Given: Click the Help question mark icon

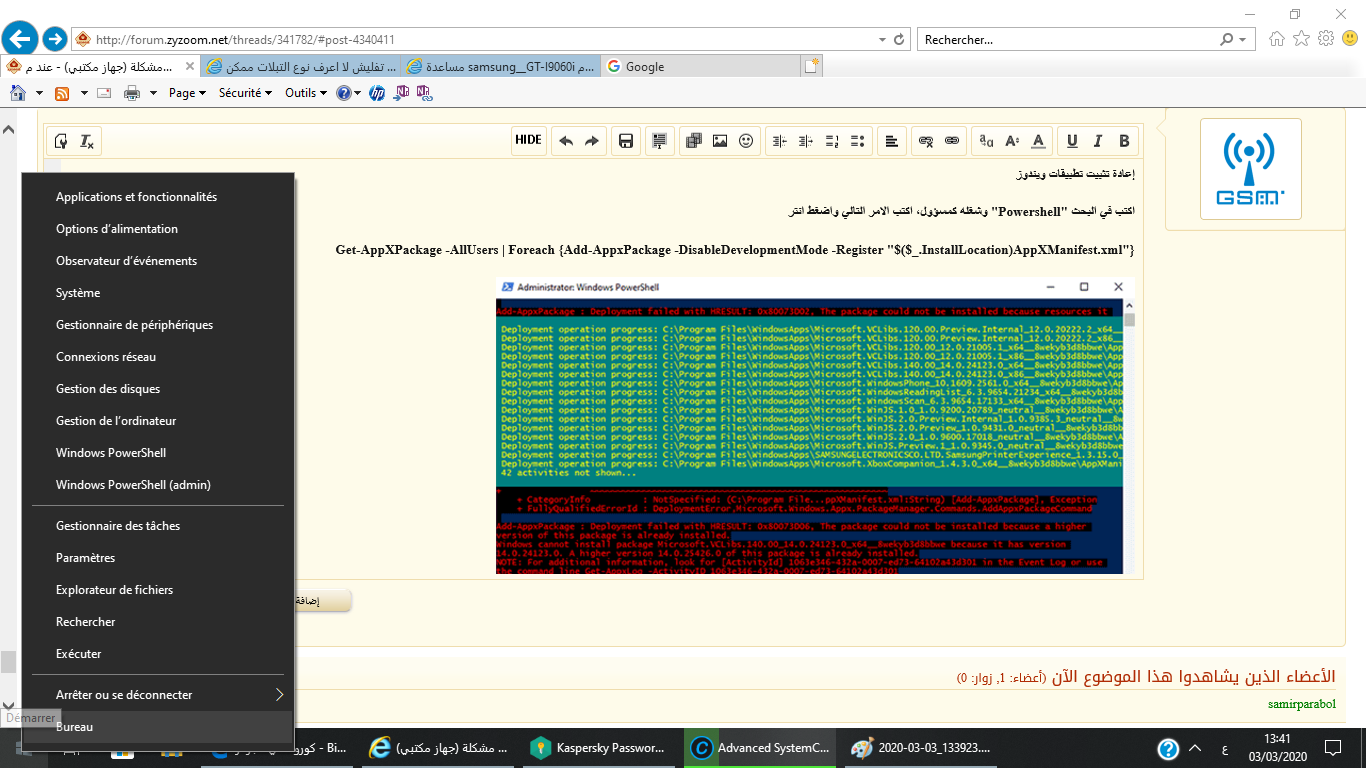Looking at the screenshot, I should (x=344, y=93).
